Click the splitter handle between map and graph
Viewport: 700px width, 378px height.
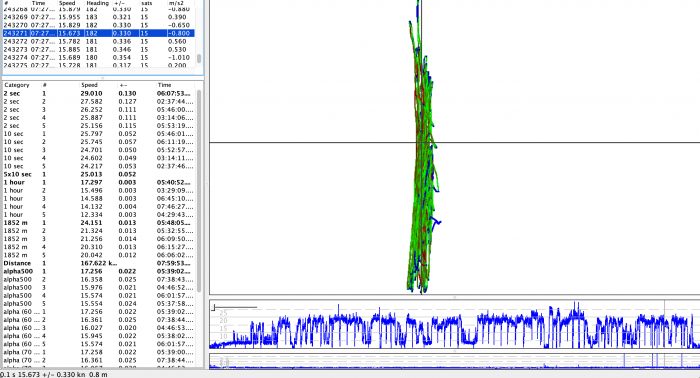(454, 297)
